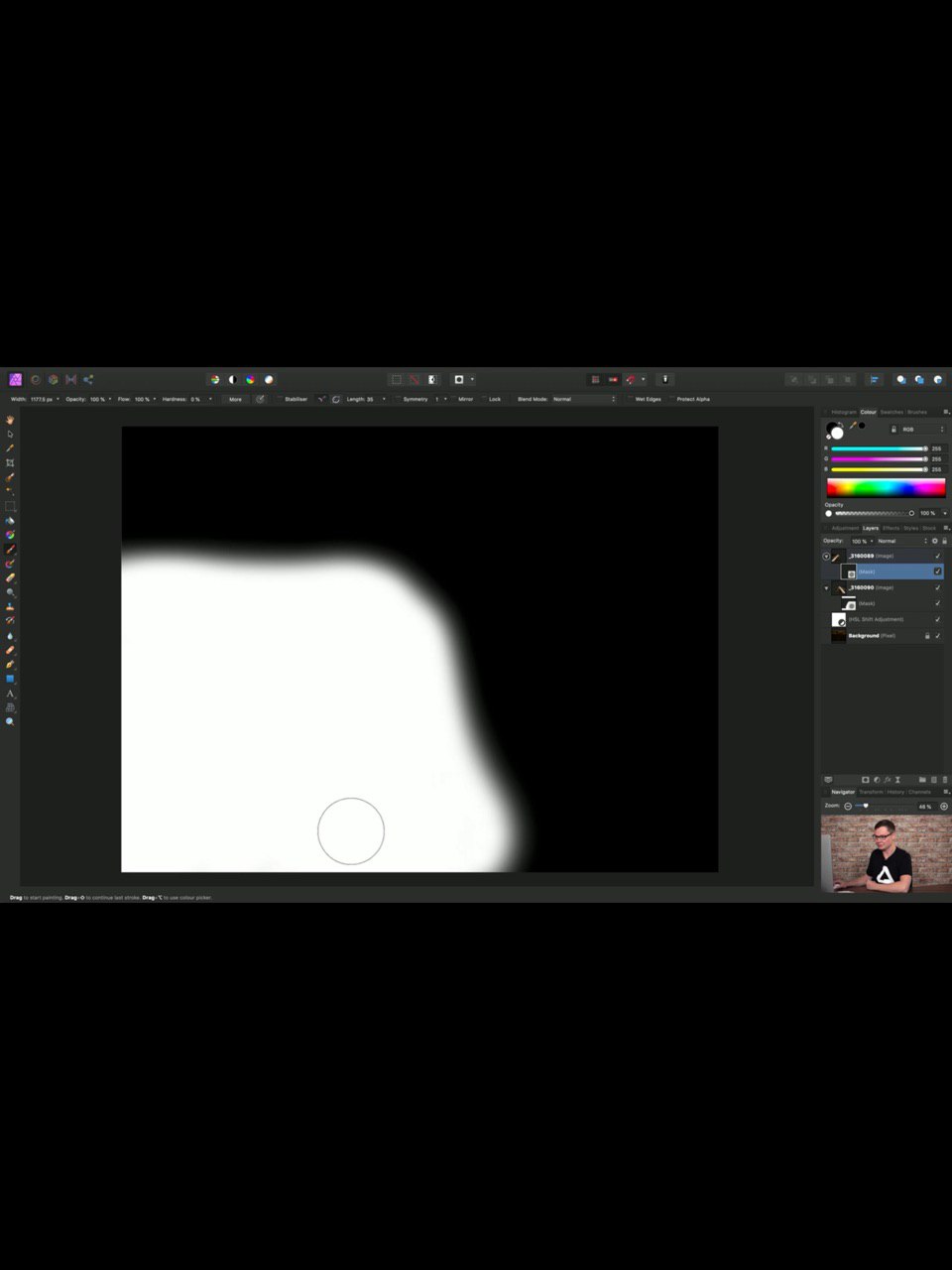This screenshot has height=1270, width=952.
Task: Select the Gradient tool
Action: point(10,535)
